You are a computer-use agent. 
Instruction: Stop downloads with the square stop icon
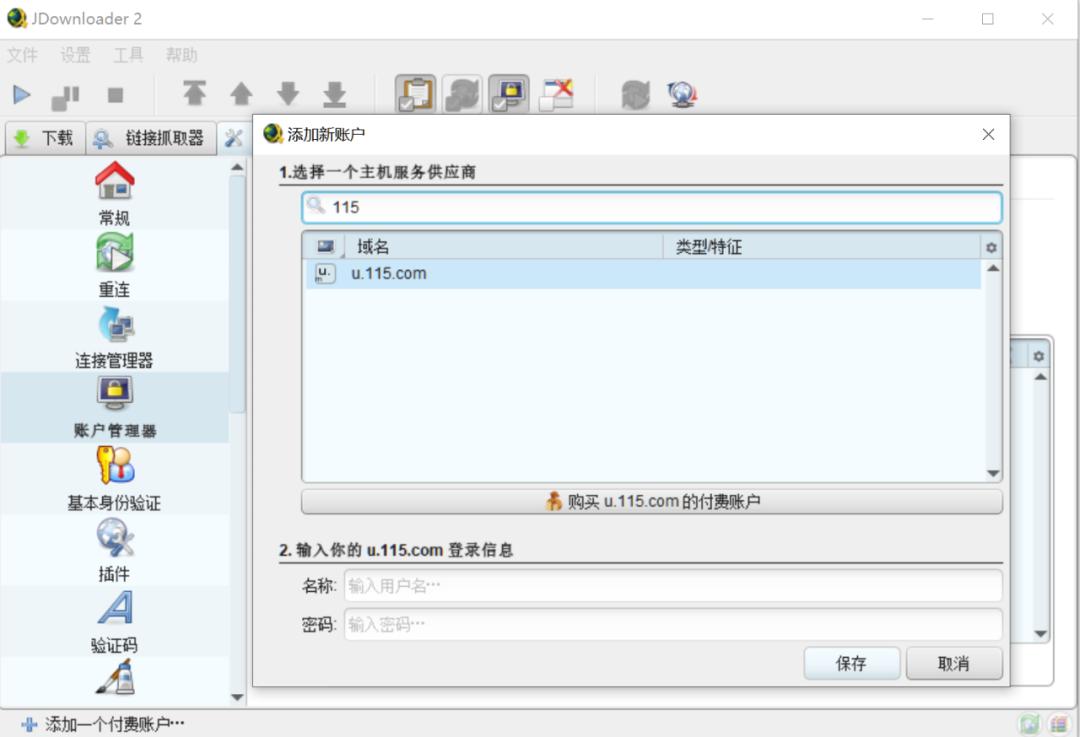click(112, 94)
